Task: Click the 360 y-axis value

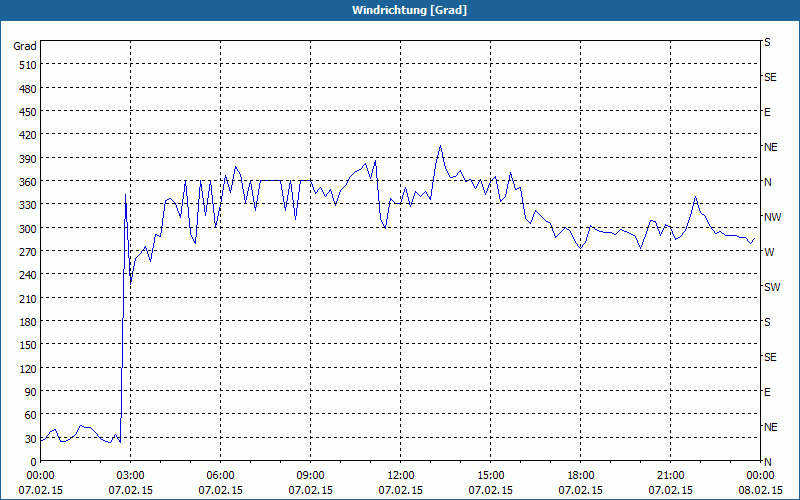Action: pyautogui.click(x=28, y=182)
